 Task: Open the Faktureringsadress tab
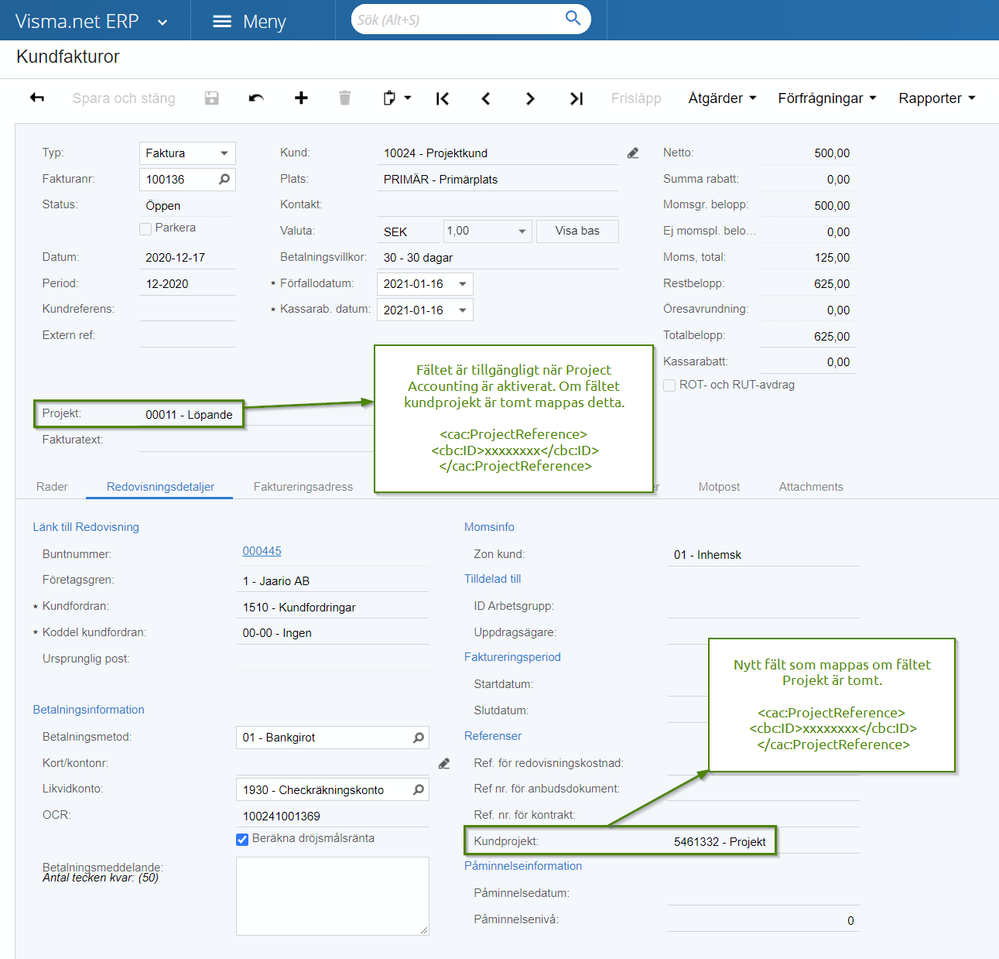[x=303, y=487]
